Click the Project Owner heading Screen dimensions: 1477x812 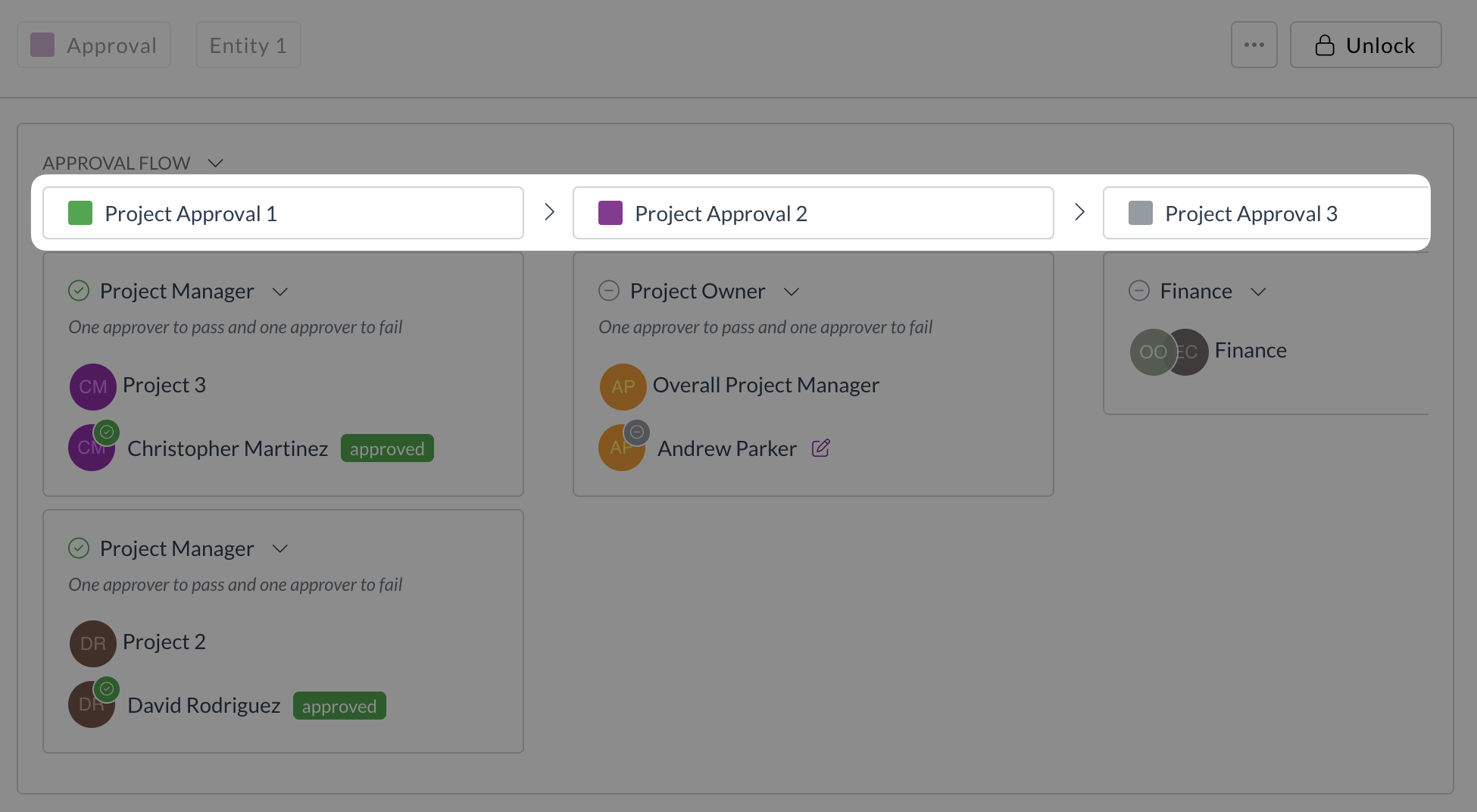698,292
